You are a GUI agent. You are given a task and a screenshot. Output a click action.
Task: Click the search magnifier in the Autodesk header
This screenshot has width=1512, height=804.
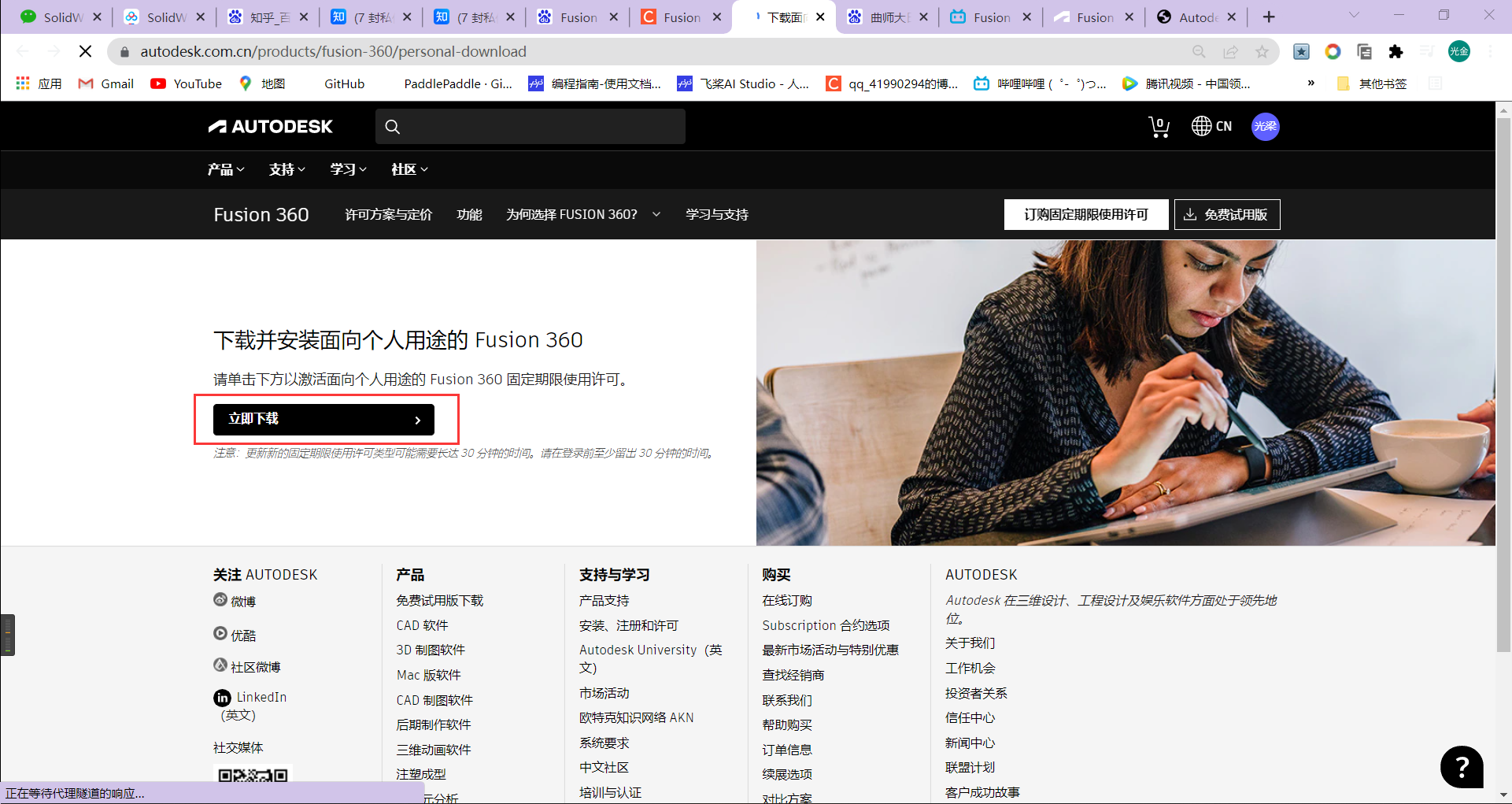point(392,126)
